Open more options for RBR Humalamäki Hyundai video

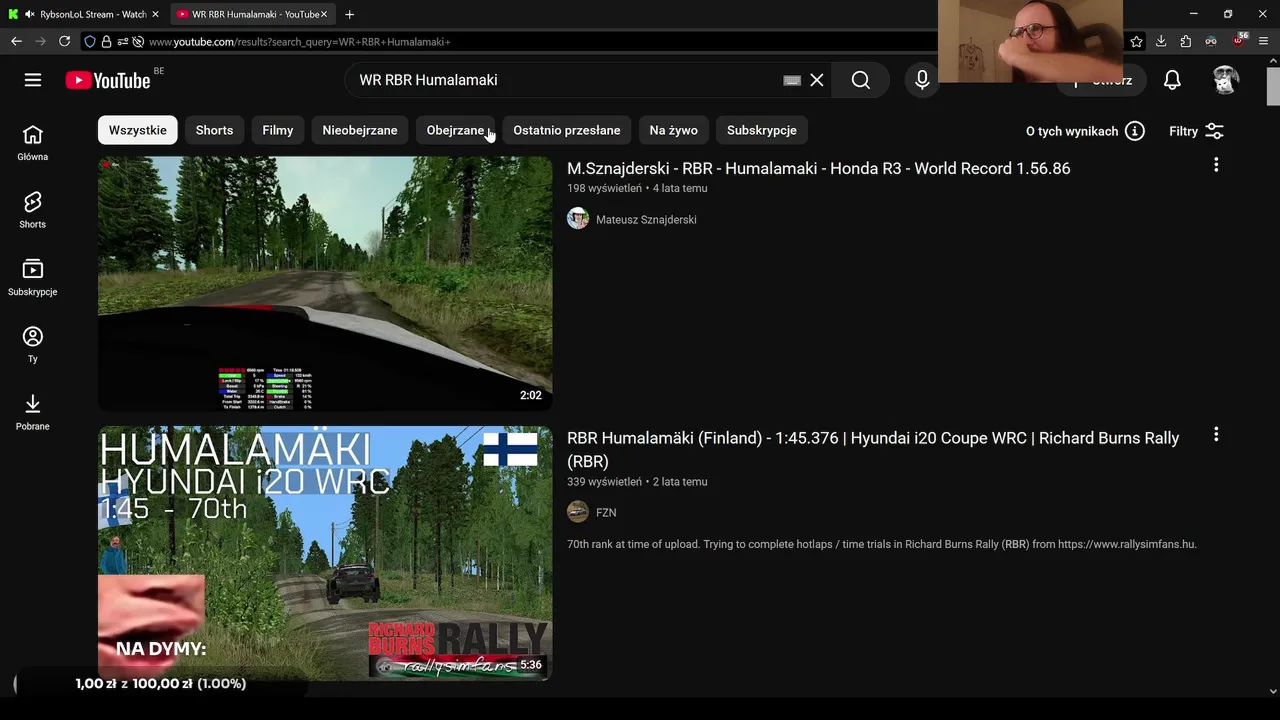[1216, 434]
